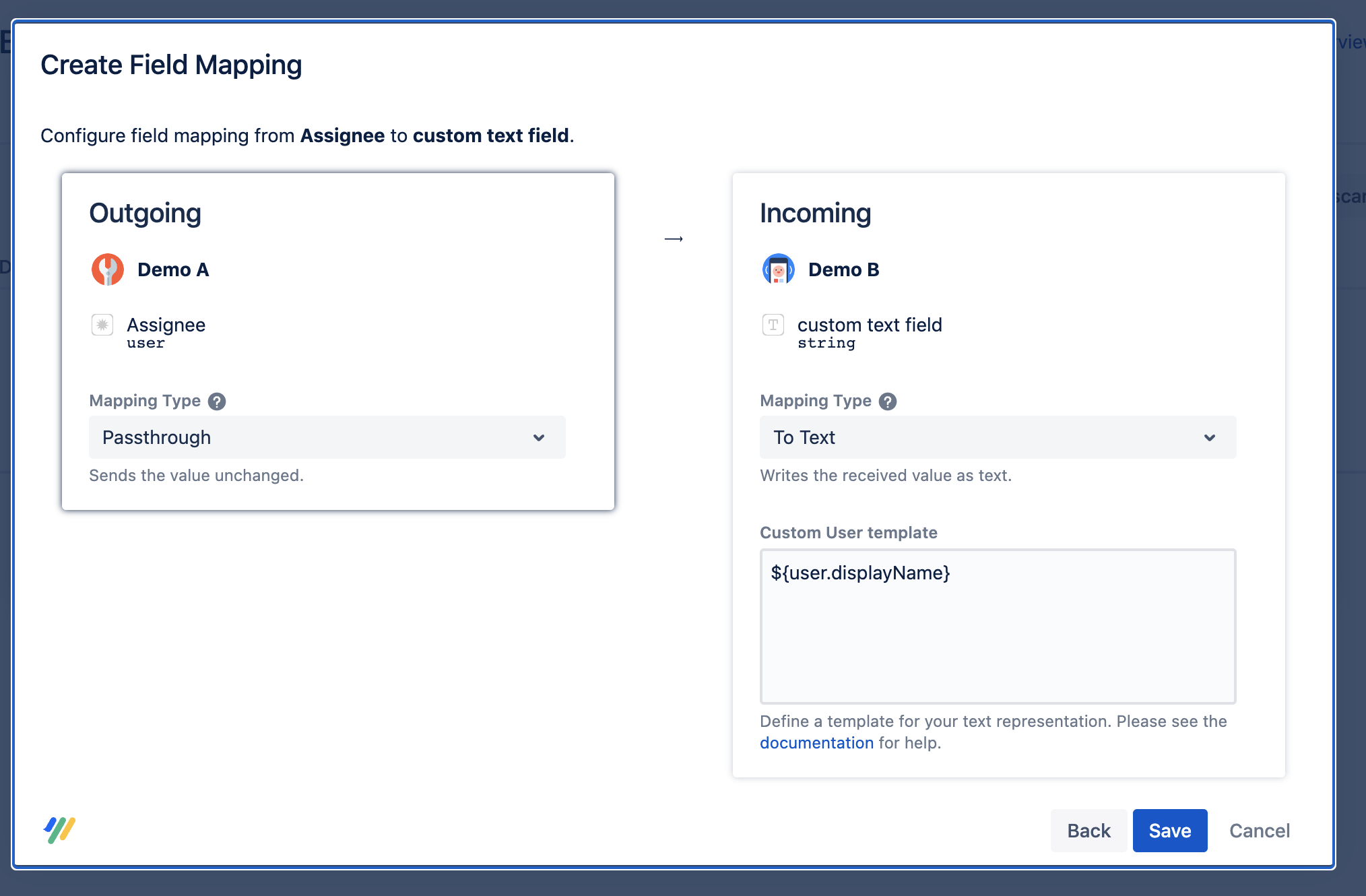Image resolution: width=1366 pixels, height=896 pixels.
Task: Open Outgoing Mapping Type help icon
Action: 217,402
